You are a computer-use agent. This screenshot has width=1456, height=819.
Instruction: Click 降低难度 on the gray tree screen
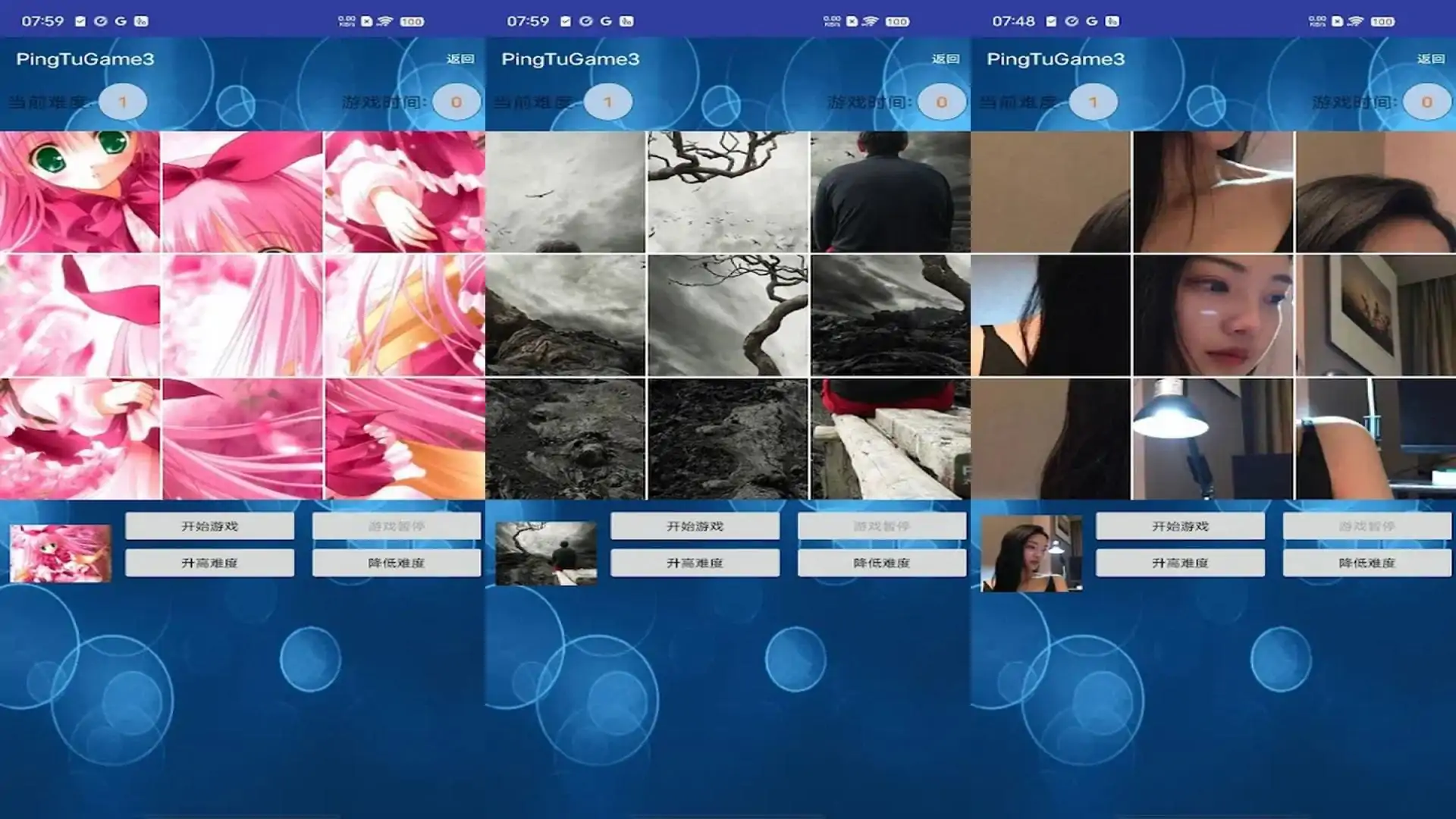[x=882, y=563]
